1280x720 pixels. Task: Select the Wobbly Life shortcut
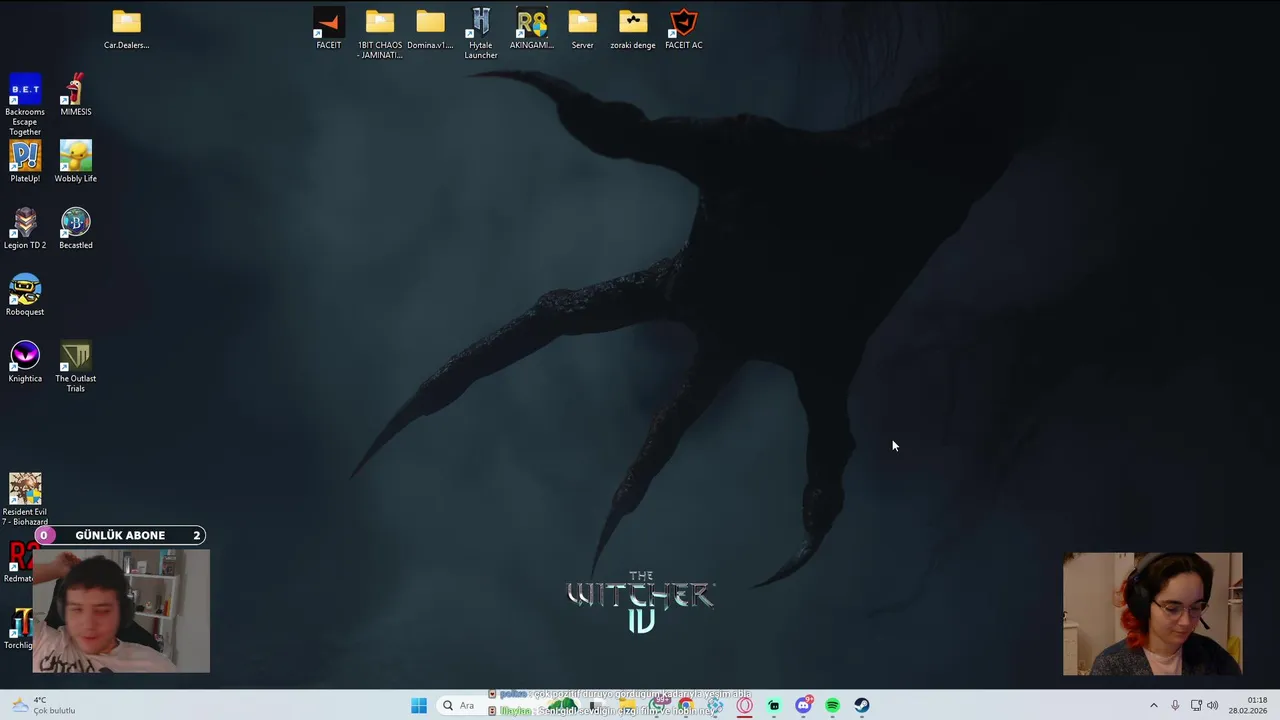pyautogui.click(x=76, y=162)
